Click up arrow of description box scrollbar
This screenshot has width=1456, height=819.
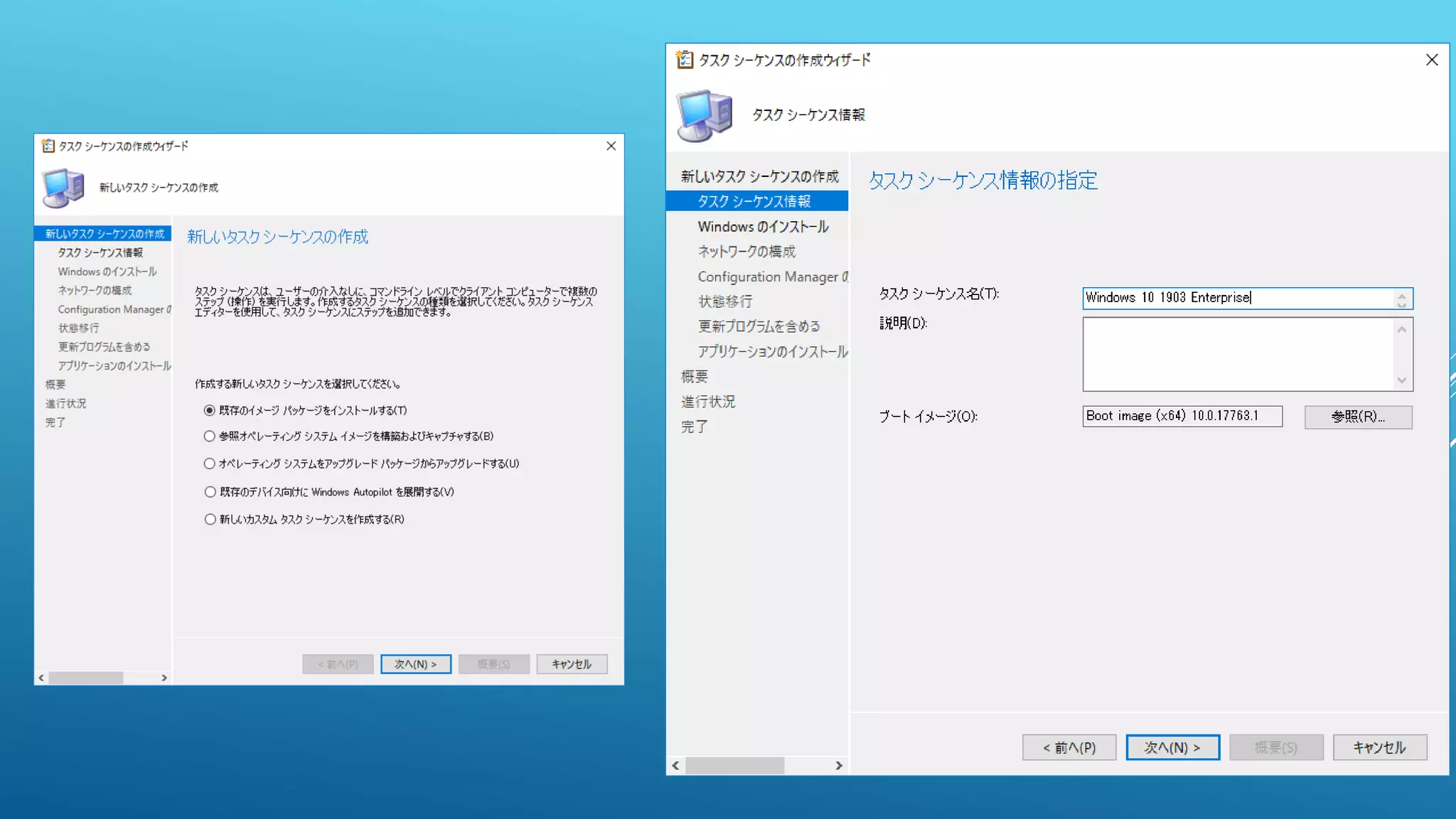point(1401,329)
